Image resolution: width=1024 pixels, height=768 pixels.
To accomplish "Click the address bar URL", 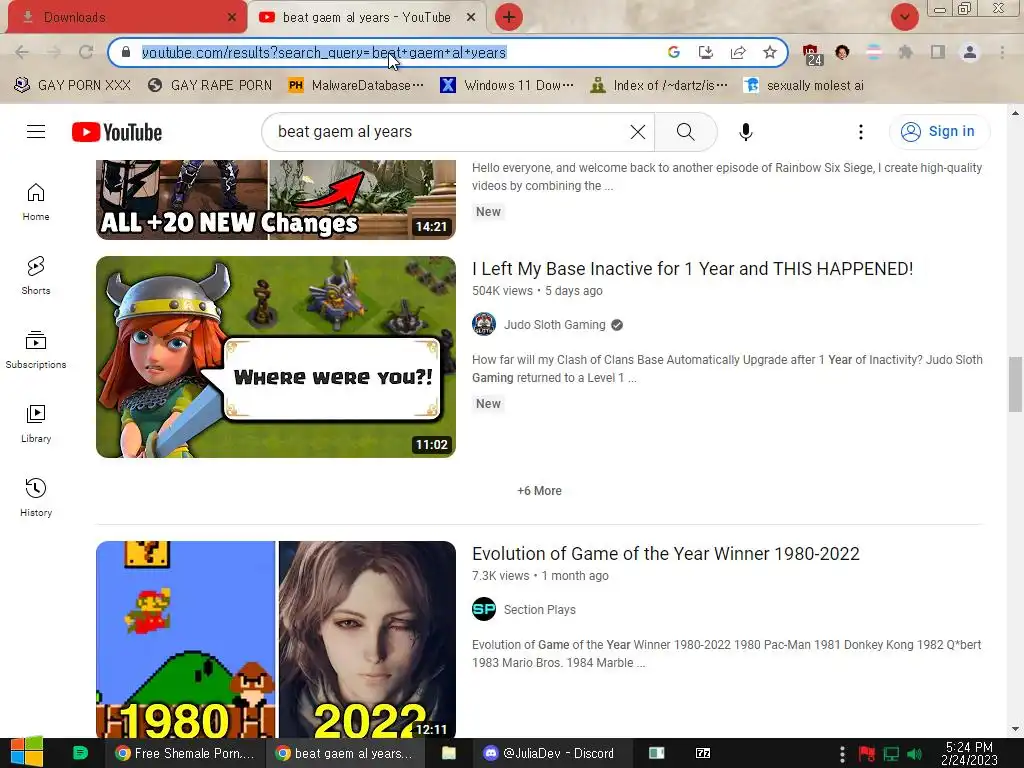I will coord(324,52).
